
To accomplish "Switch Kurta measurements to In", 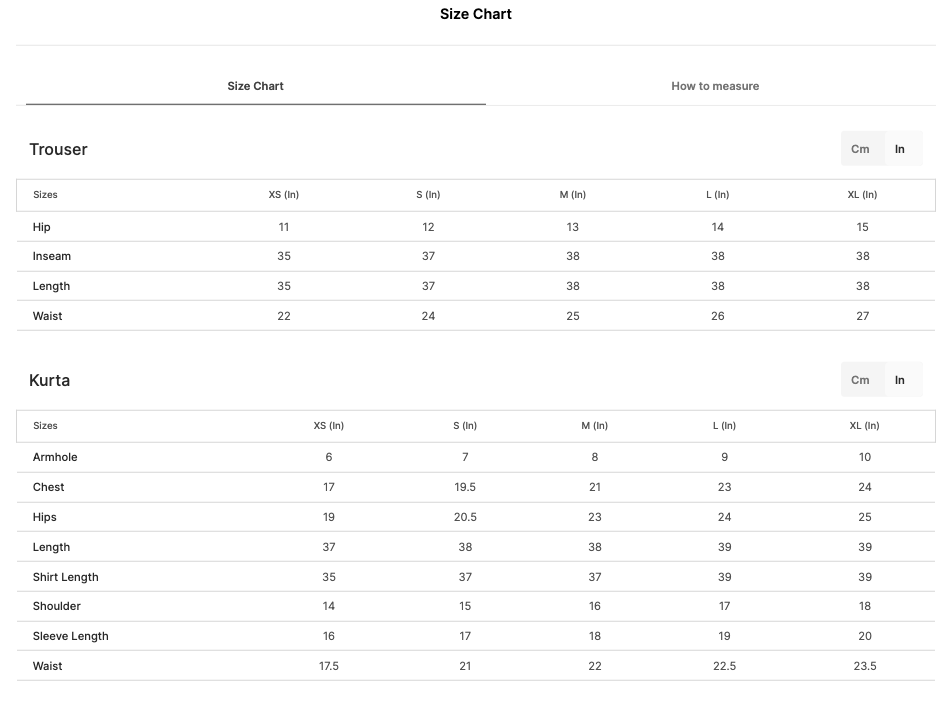I will (x=900, y=380).
